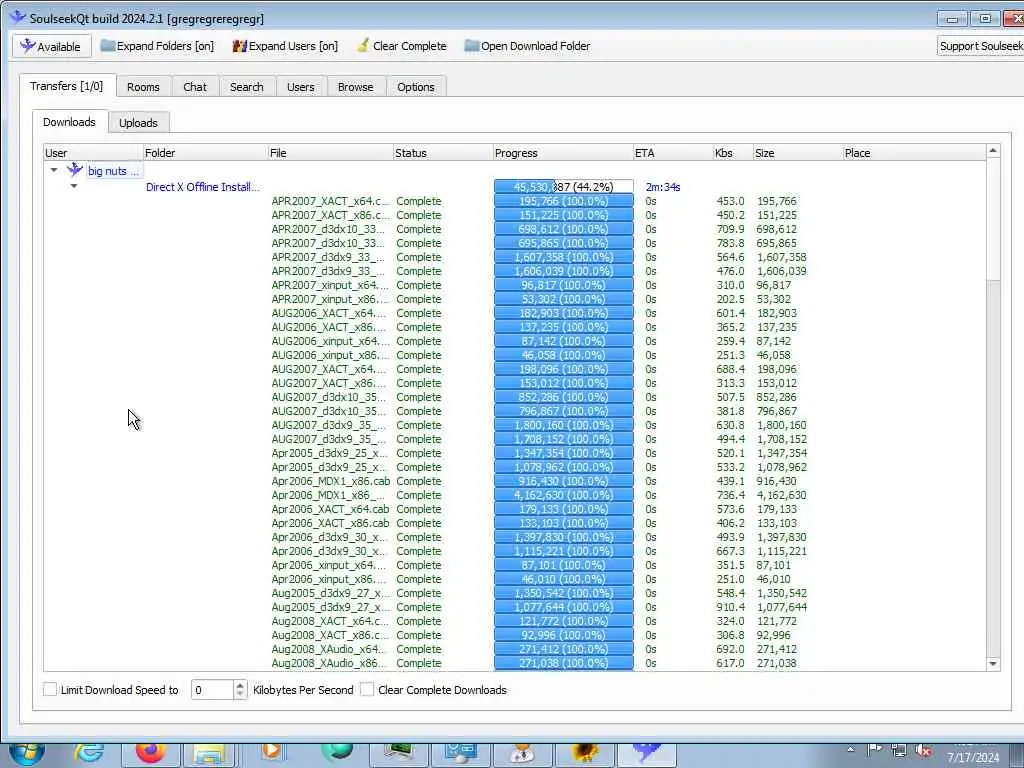Click the Action Center flag tray icon
1024x768 pixels.
(x=875, y=750)
